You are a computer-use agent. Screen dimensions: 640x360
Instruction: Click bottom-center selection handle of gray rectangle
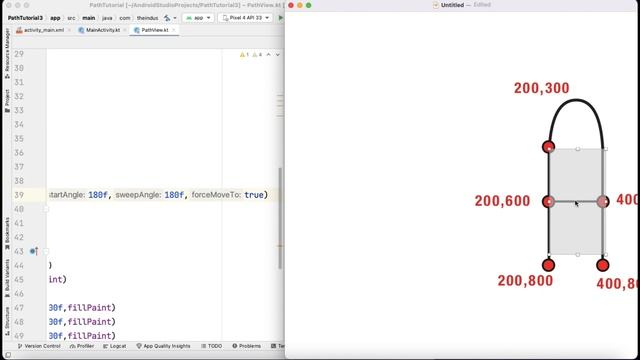pos(578,255)
